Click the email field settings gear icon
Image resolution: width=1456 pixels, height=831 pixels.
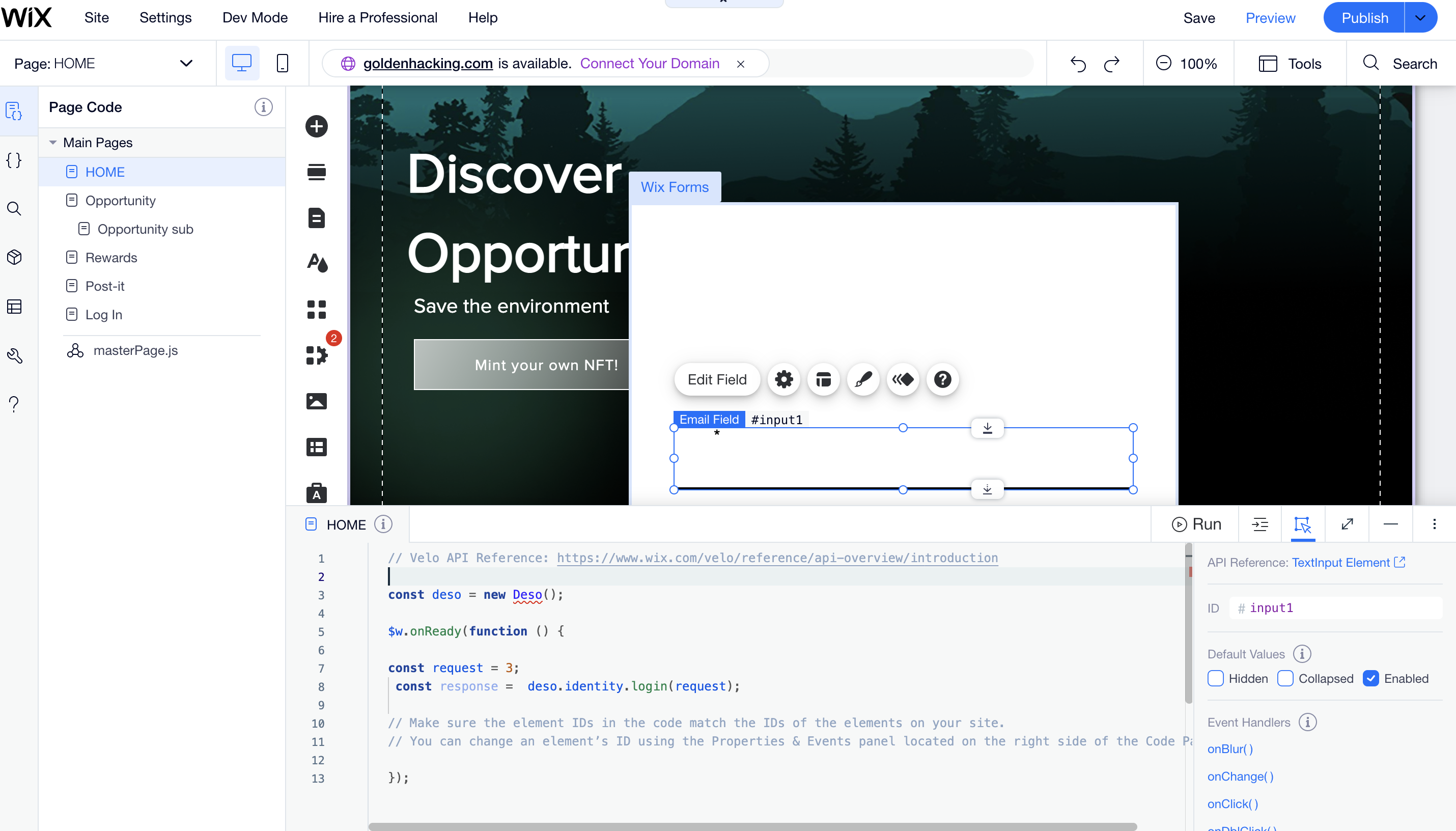pos(783,379)
